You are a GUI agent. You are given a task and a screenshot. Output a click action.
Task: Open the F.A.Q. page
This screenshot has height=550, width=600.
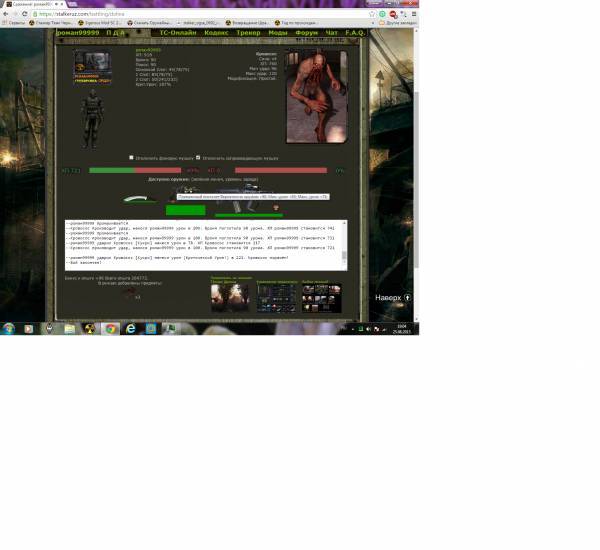click(x=355, y=33)
